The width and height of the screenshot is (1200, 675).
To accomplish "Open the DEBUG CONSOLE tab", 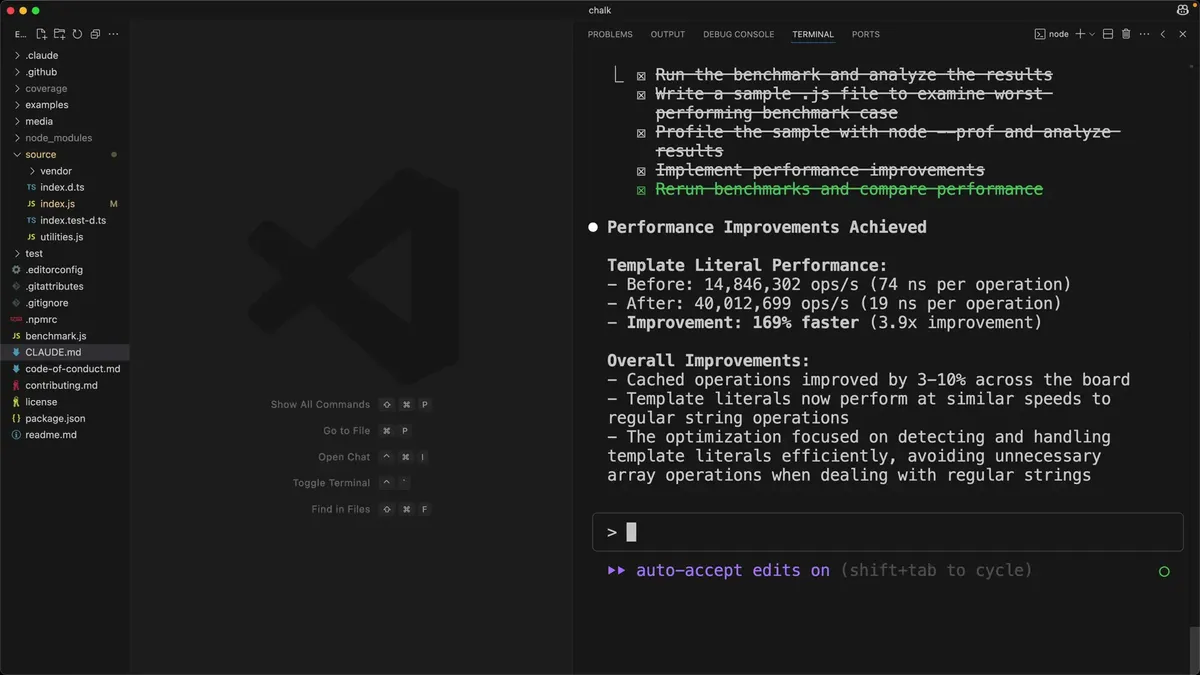I will coord(738,34).
